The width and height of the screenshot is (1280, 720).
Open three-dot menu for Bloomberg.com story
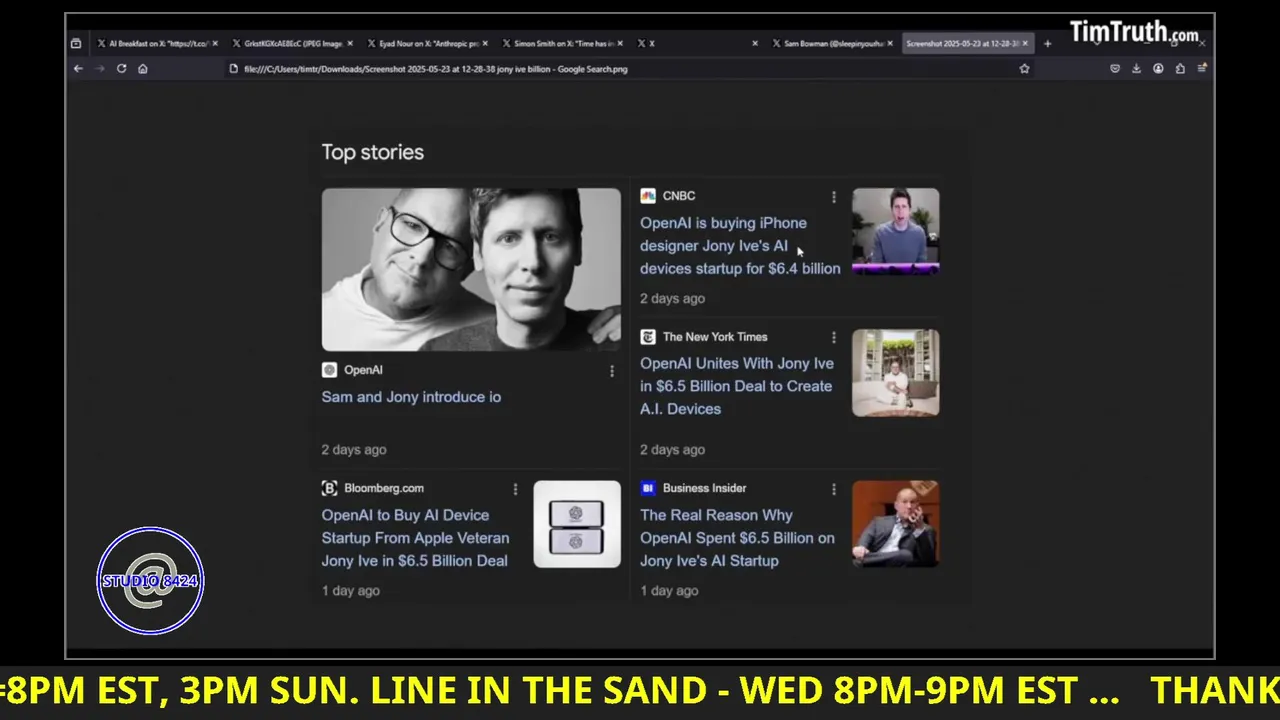[x=515, y=489]
